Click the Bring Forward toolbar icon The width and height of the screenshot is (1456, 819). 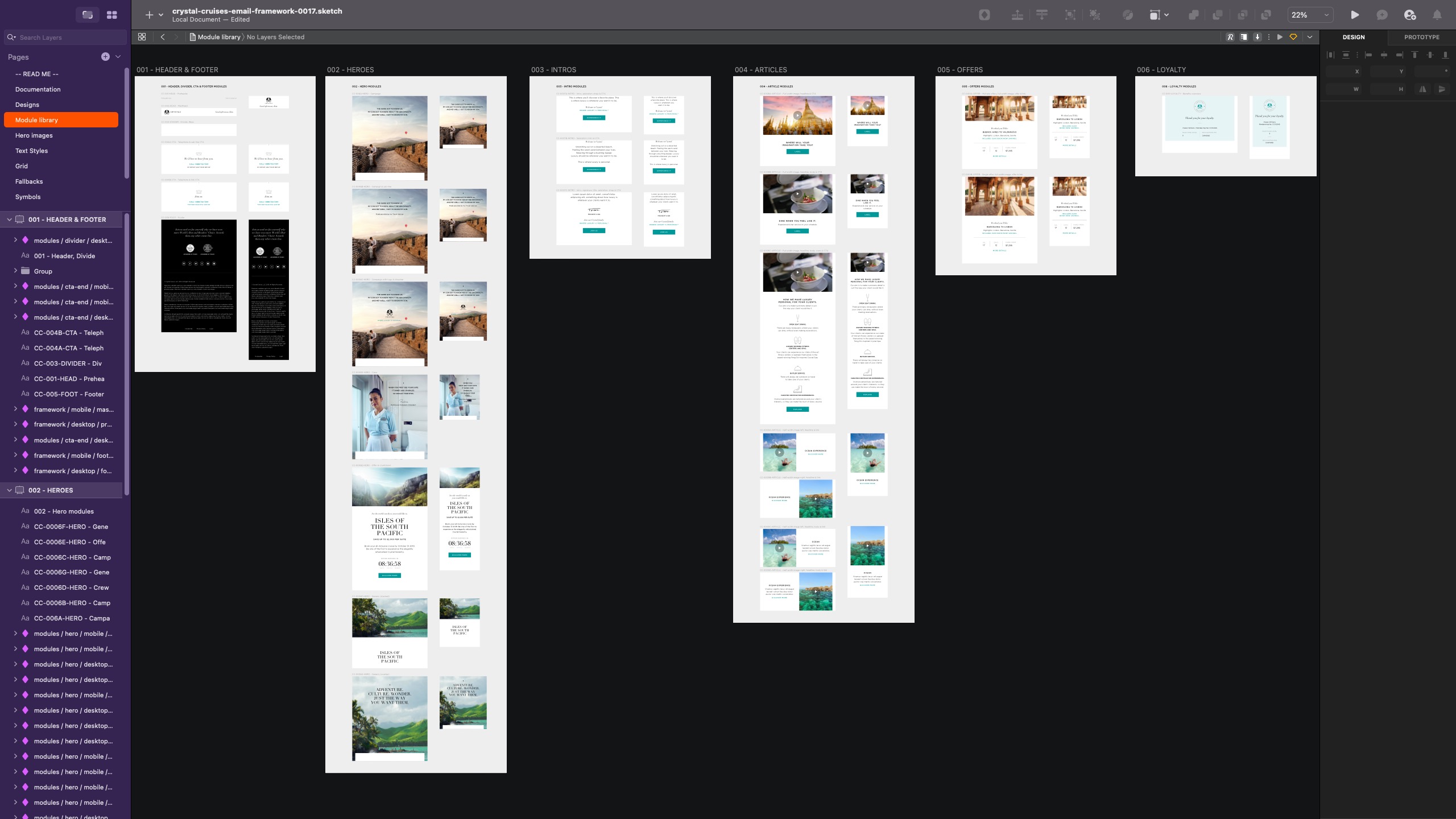click(x=1017, y=15)
